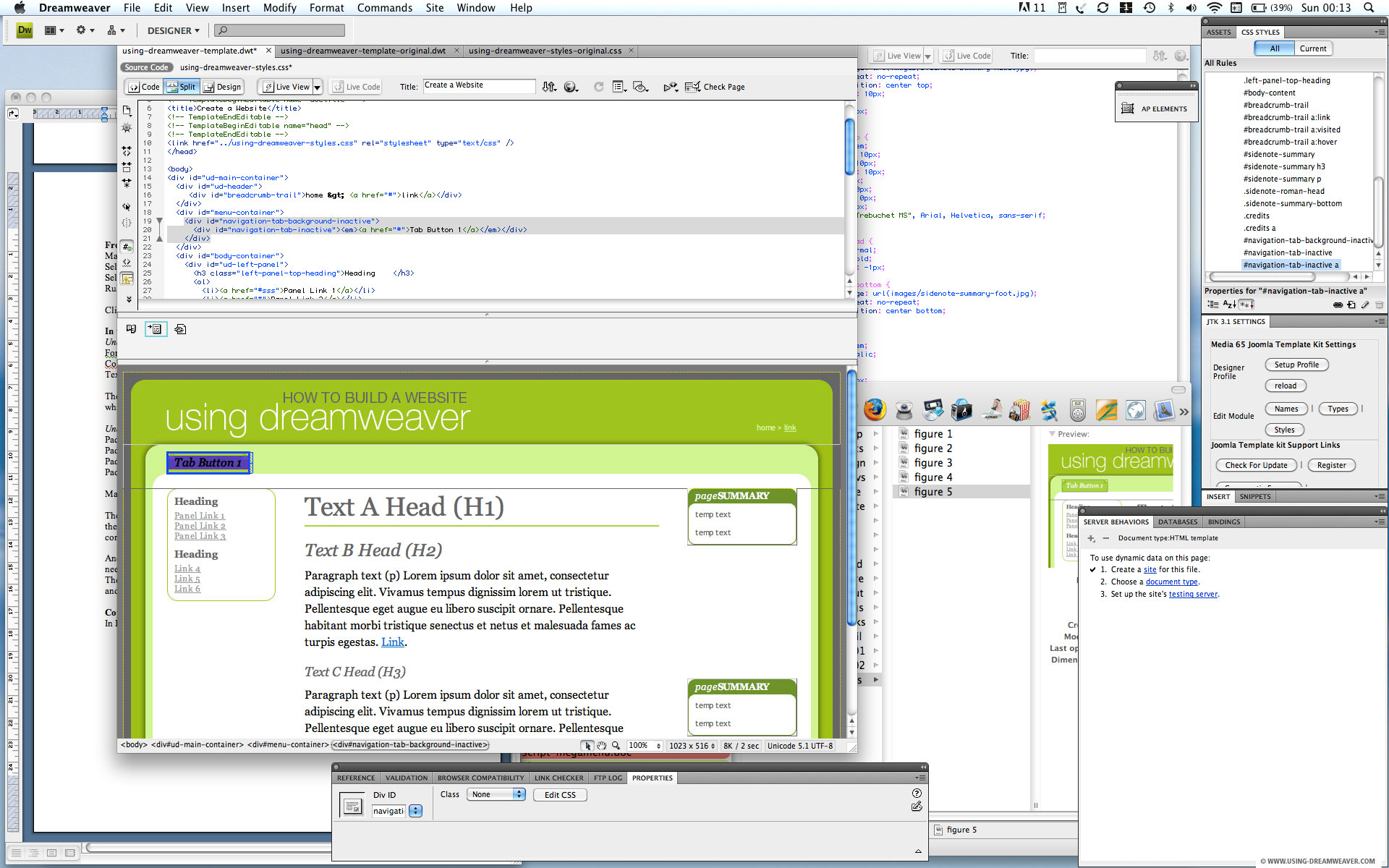Open Layout dropdown in application bar
Viewport: 1389px width, 868px height.
54,30
